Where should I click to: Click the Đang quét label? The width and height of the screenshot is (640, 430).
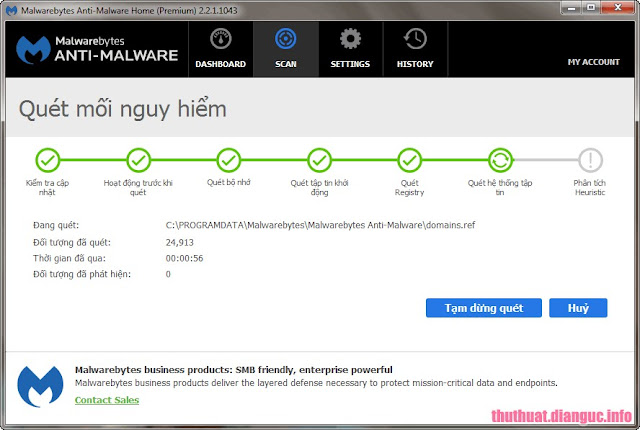click(x=56, y=225)
